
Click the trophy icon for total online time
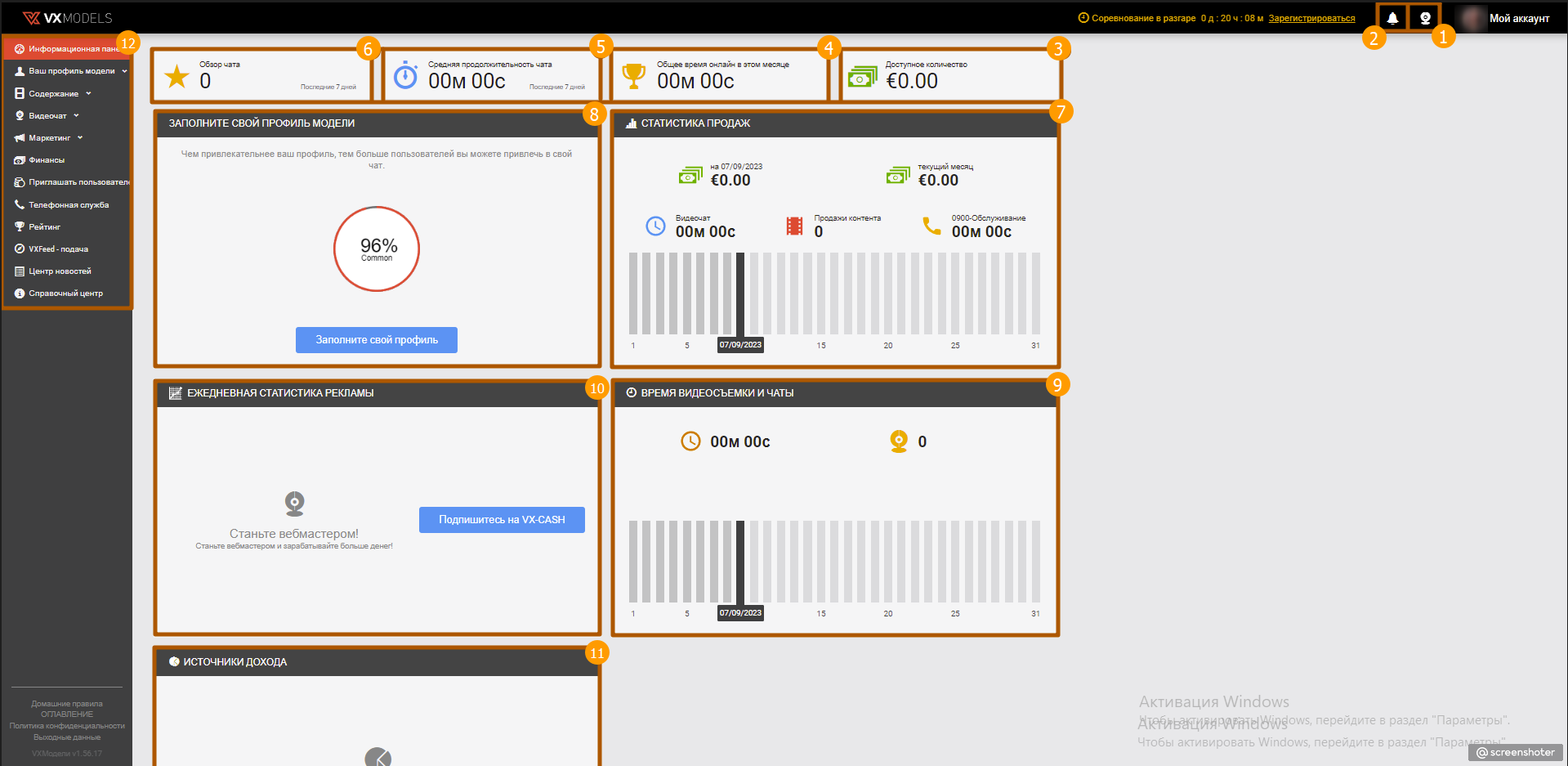tap(633, 76)
